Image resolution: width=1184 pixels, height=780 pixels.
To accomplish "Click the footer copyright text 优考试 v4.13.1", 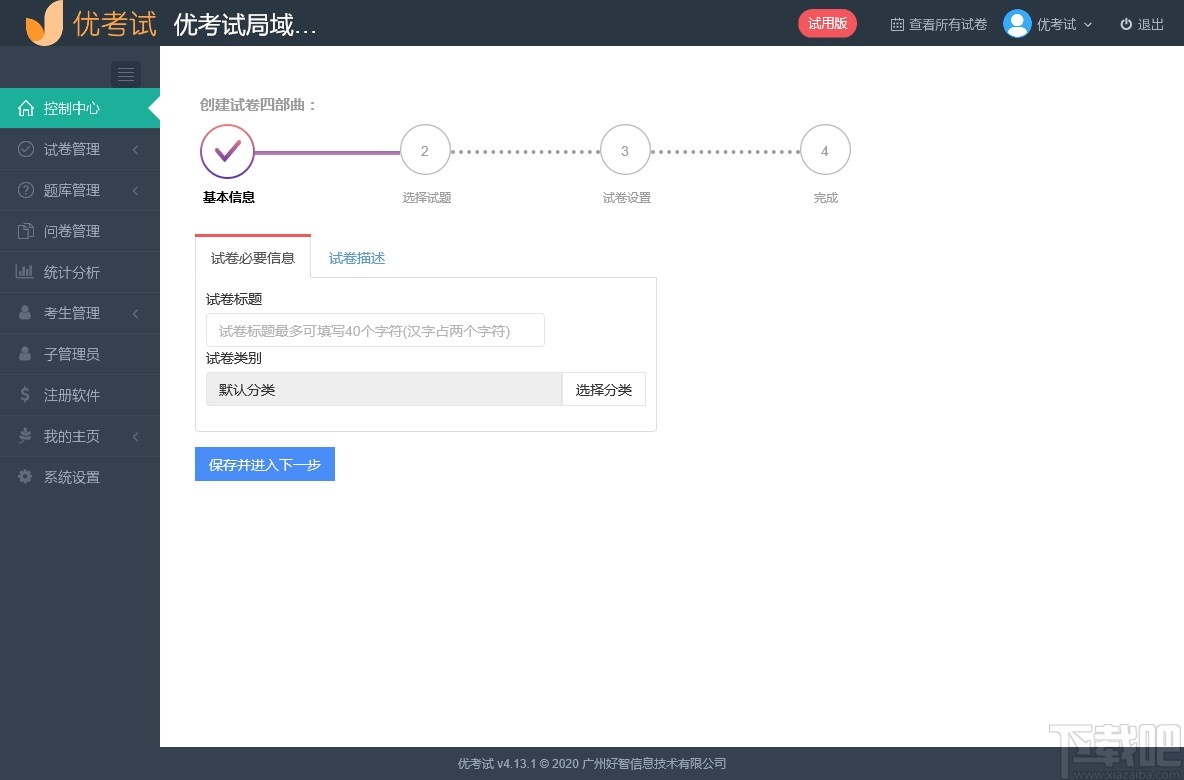I will pos(592,763).
